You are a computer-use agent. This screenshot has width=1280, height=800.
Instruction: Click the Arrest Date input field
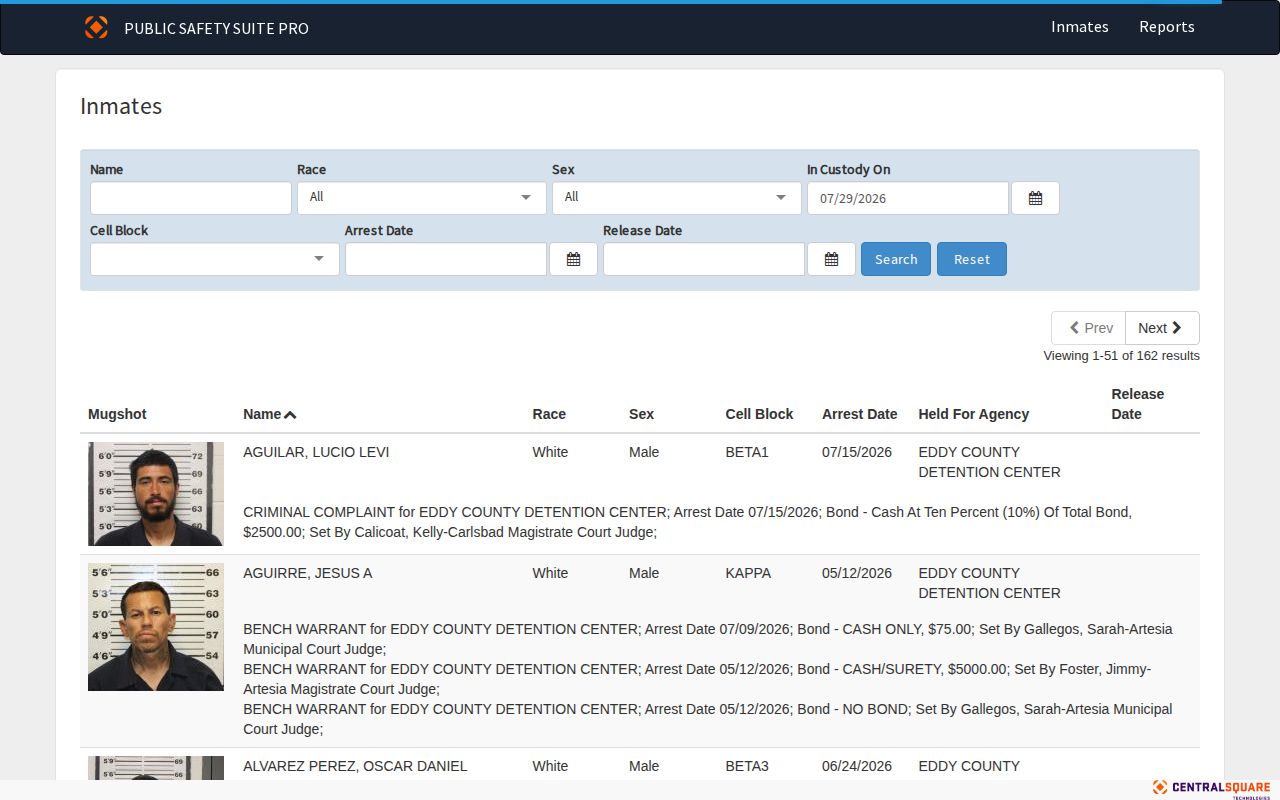click(445, 259)
